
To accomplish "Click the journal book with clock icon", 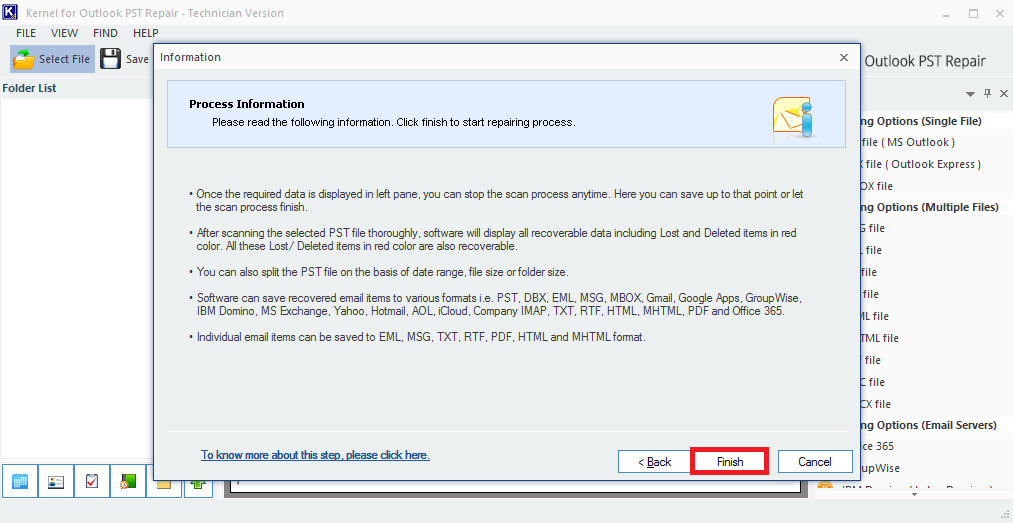I will [128, 482].
